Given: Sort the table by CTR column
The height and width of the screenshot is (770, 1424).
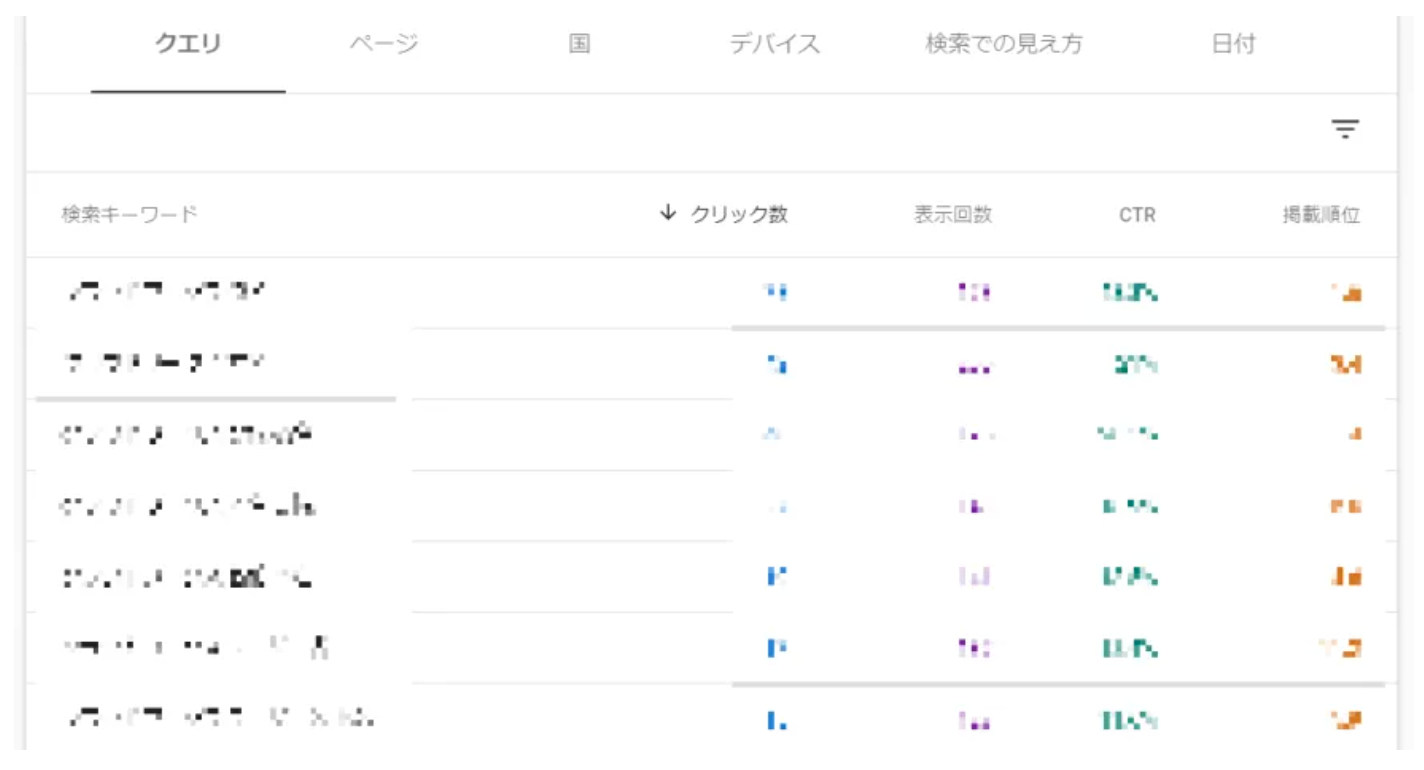Looking at the screenshot, I should point(1137,214).
